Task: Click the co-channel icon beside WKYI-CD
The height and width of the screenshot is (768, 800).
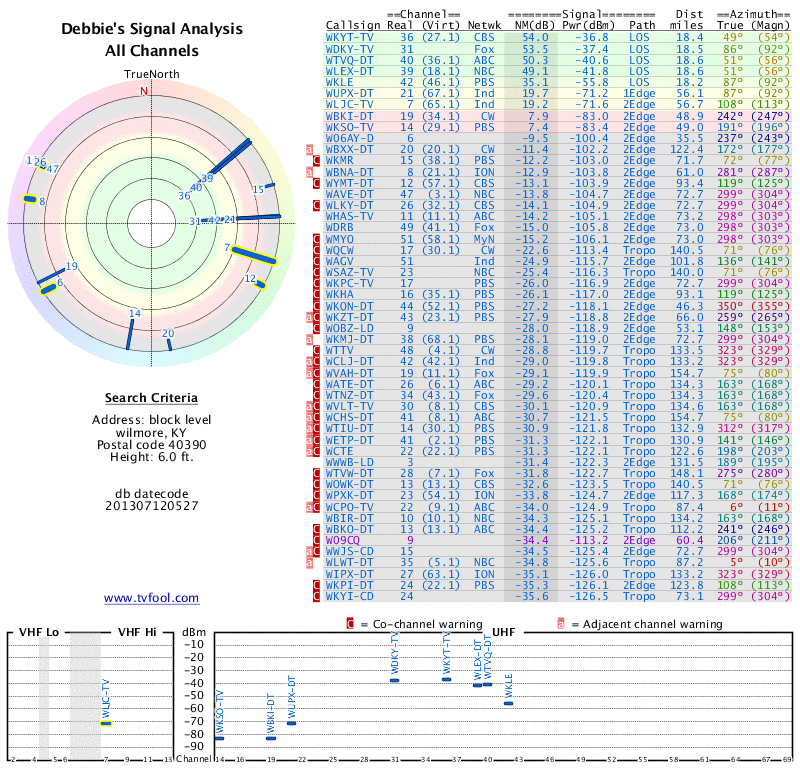Action: click(317, 596)
